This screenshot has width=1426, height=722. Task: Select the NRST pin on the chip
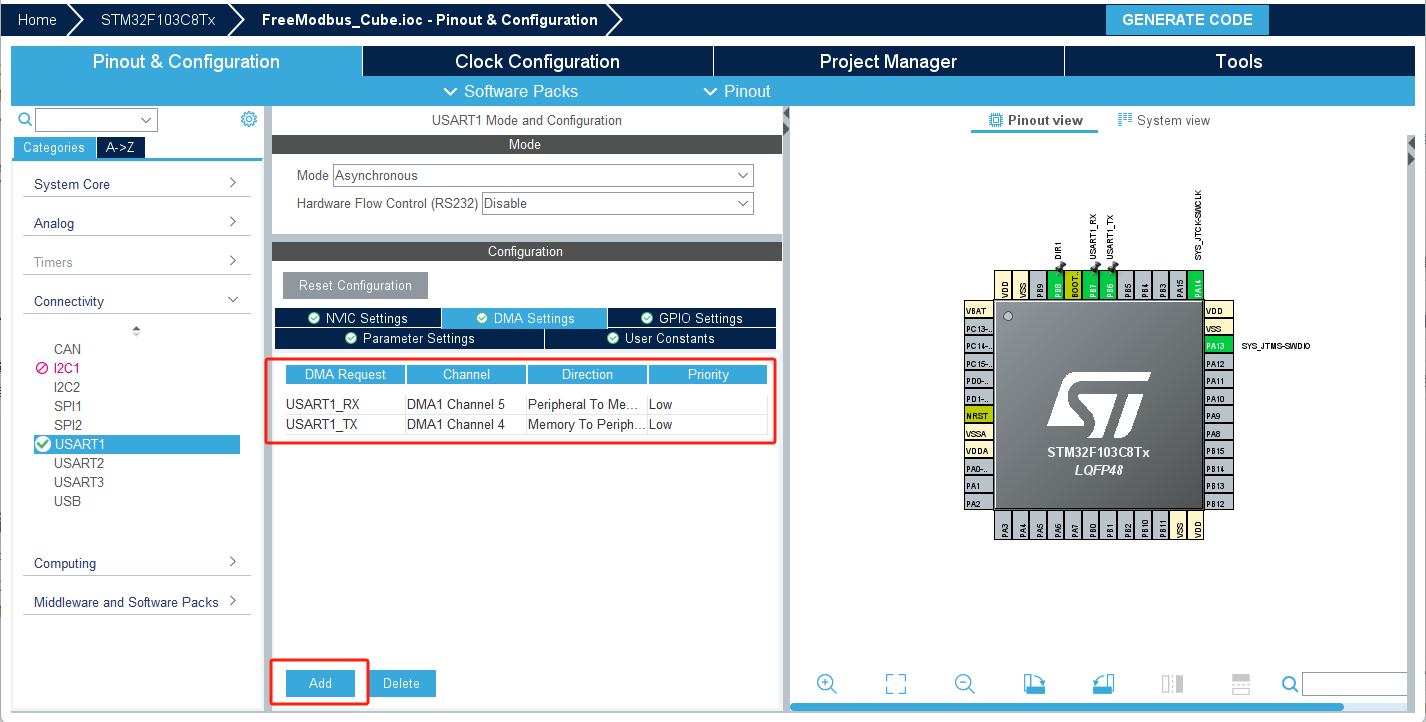(x=978, y=415)
